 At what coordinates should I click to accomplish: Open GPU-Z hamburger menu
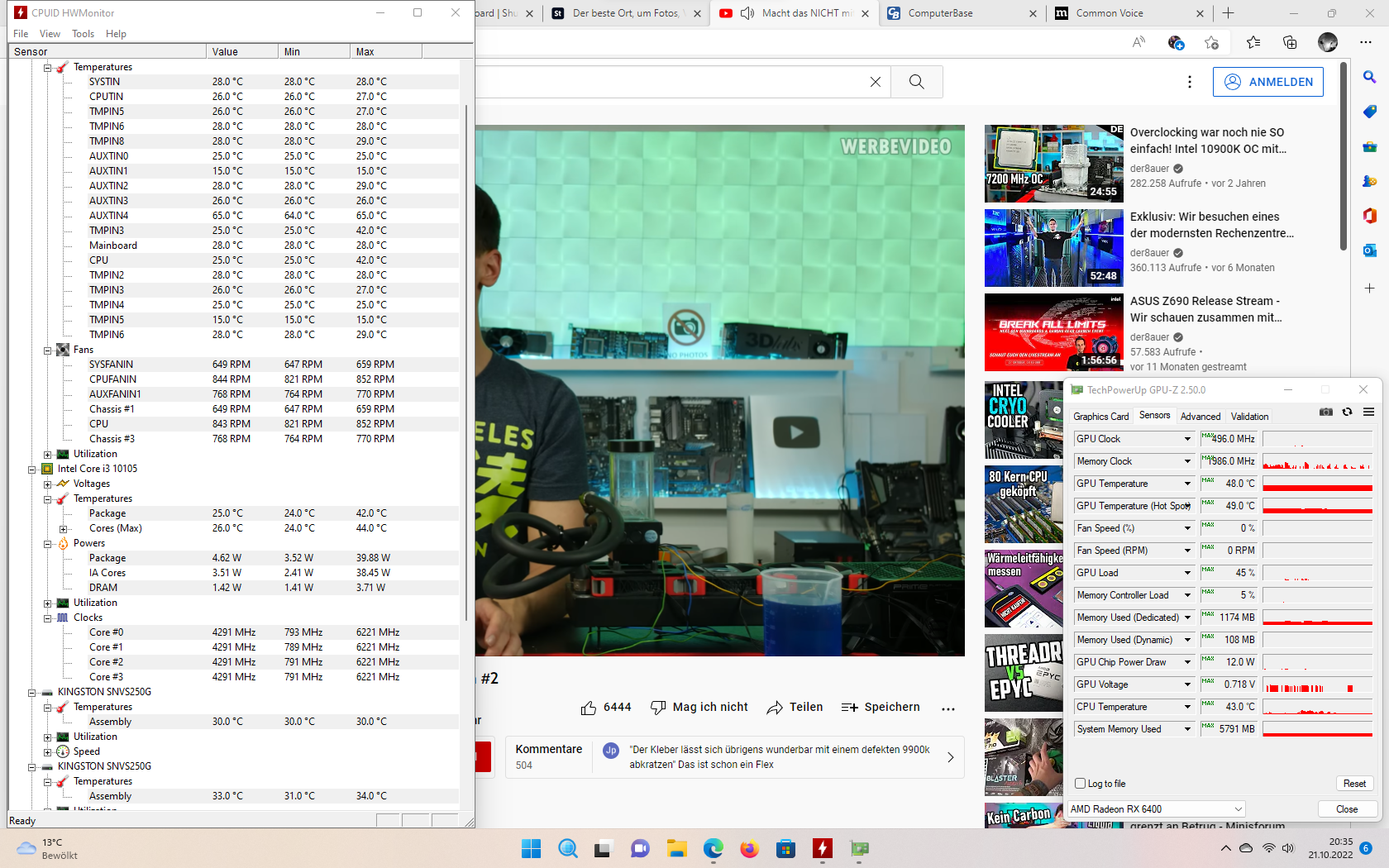pyautogui.click(x=1369, y=412)
